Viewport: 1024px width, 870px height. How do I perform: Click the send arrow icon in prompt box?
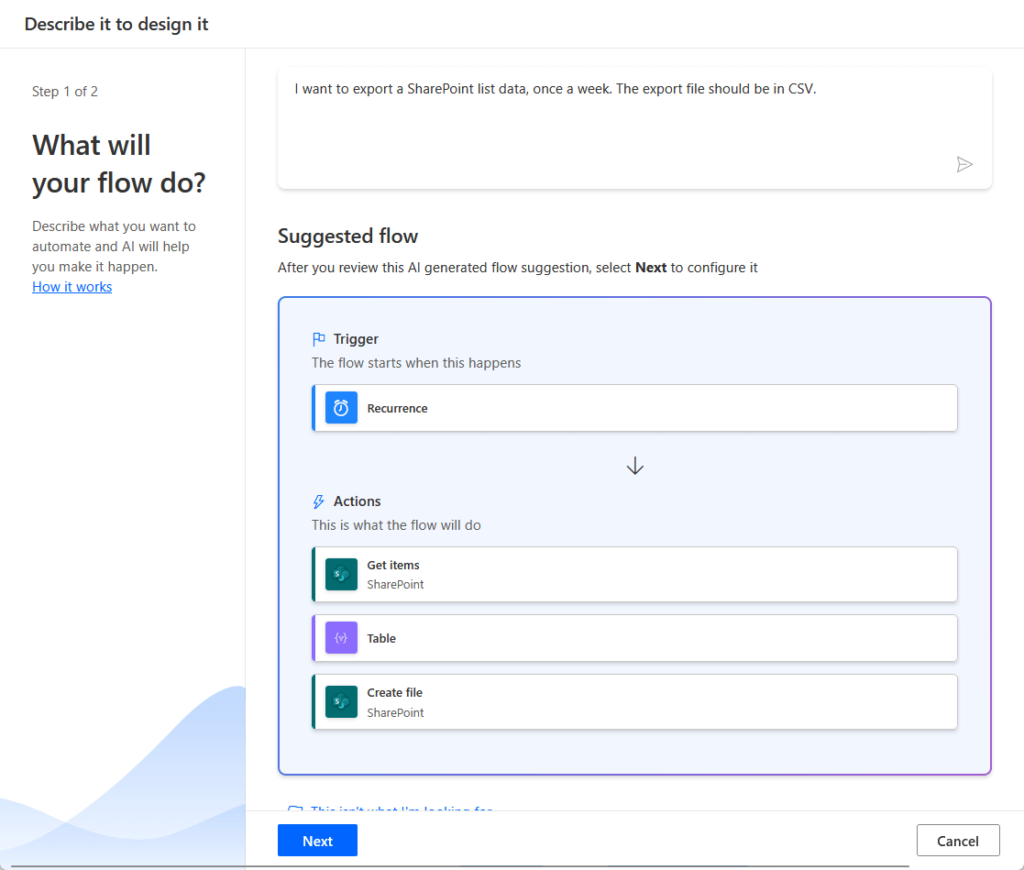(x=964, y=164)
